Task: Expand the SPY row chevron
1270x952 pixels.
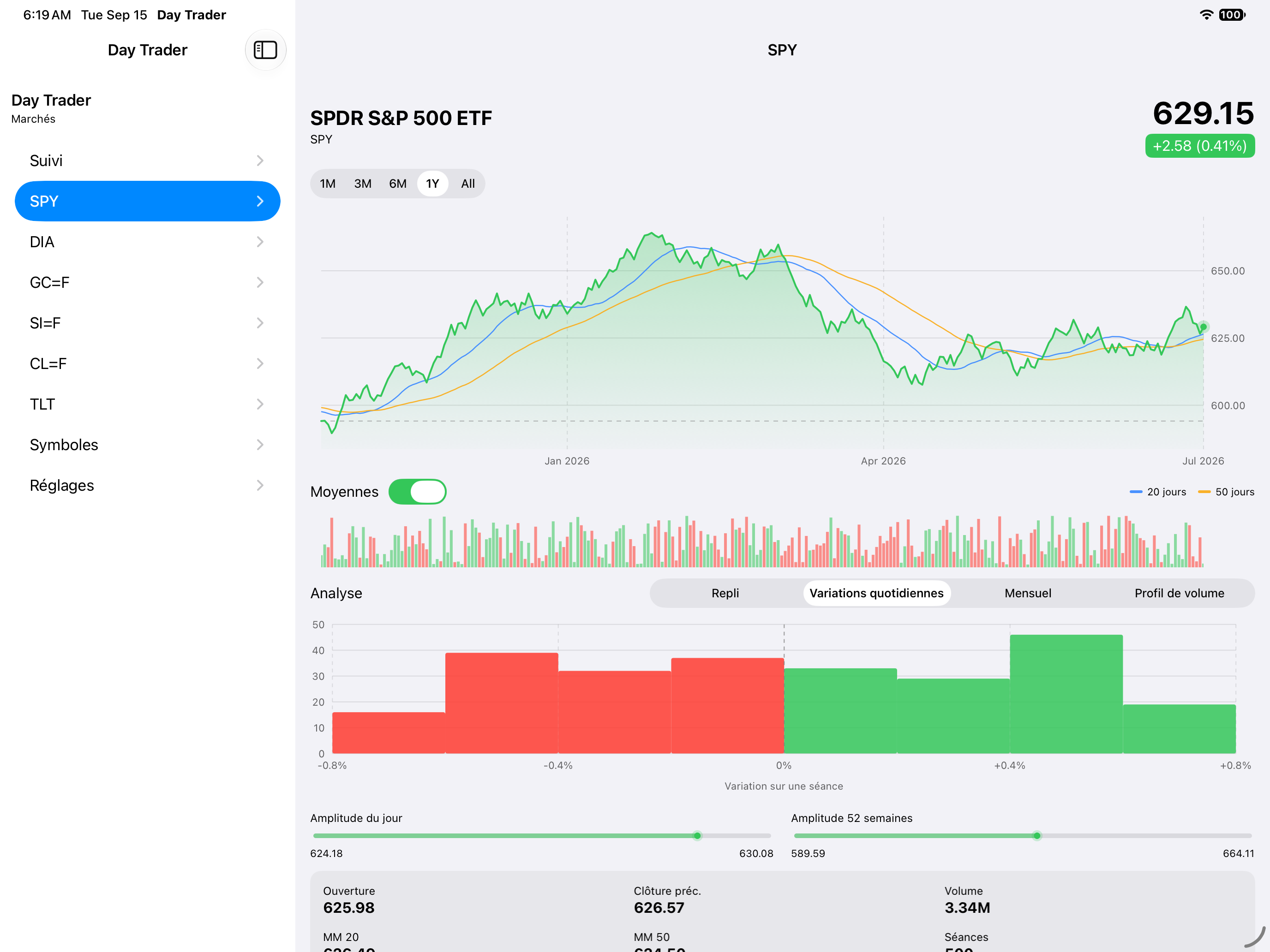Action: click(x=260, y=202)
